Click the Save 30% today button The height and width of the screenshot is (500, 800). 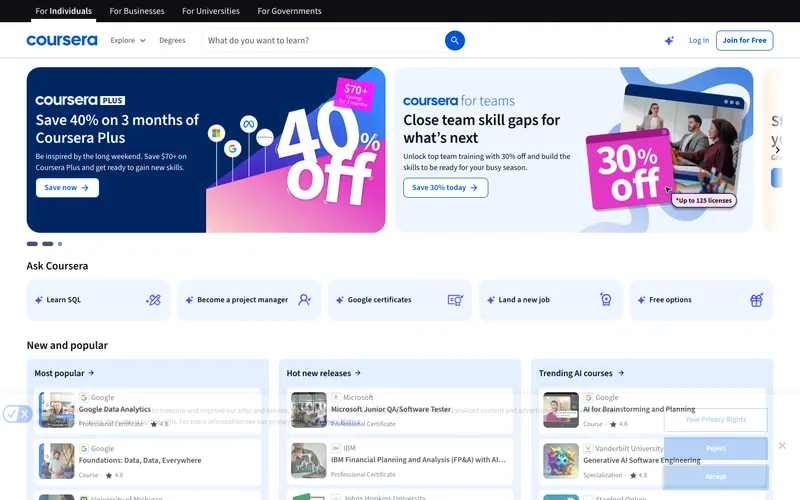pos(445,188)
